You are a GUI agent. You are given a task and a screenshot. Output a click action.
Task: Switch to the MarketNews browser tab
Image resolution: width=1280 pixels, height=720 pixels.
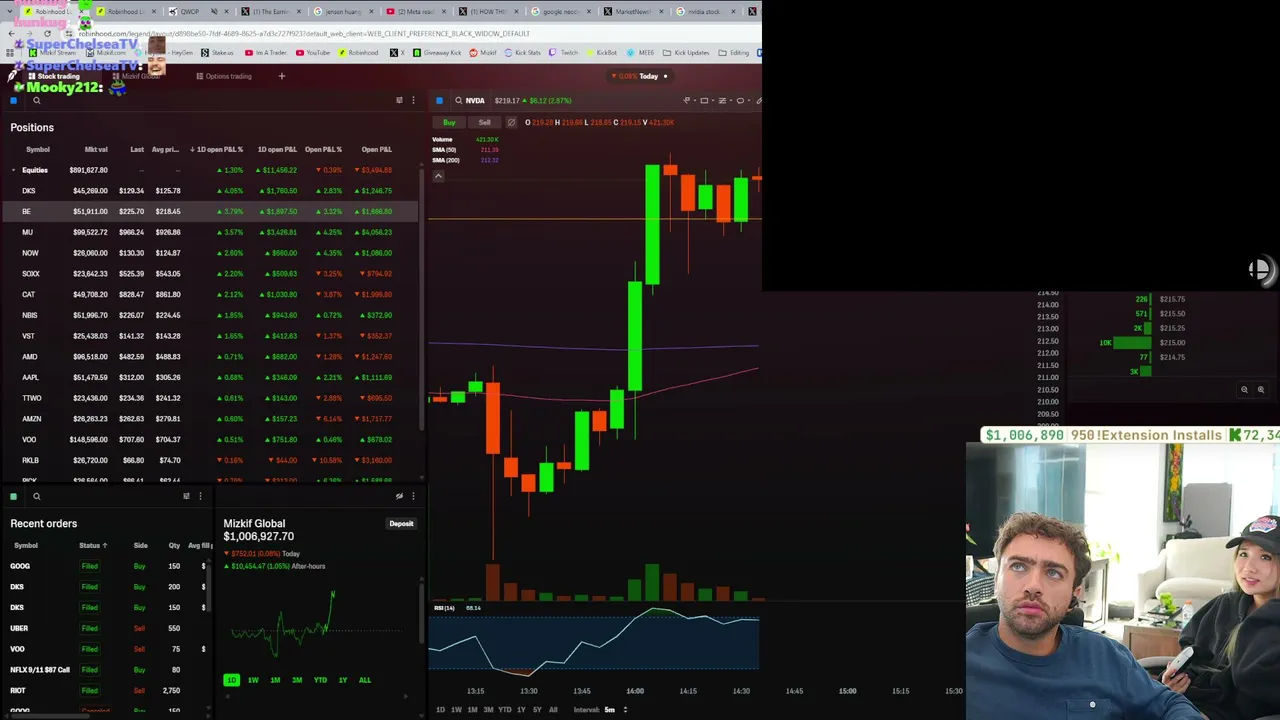coord(631,12)
